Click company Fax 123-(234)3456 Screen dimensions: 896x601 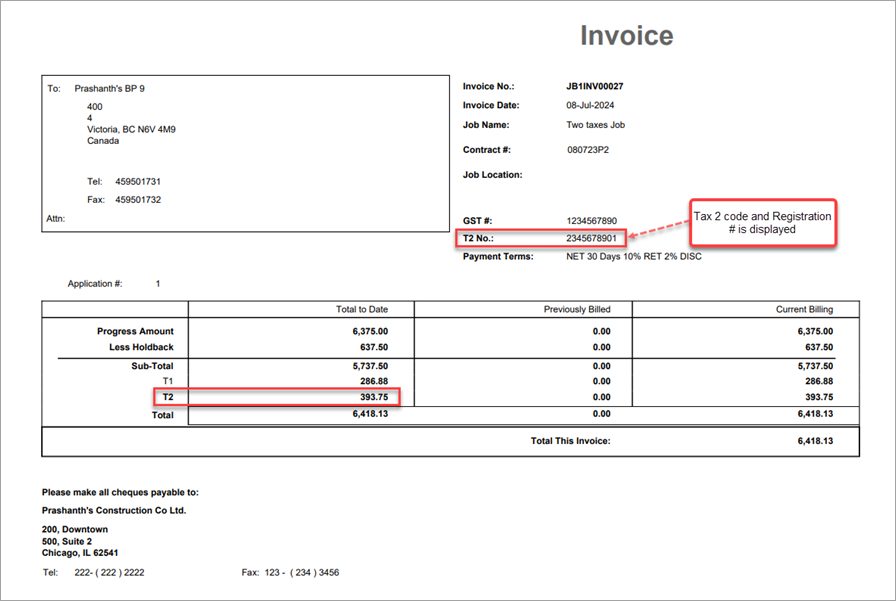[302, 572]
